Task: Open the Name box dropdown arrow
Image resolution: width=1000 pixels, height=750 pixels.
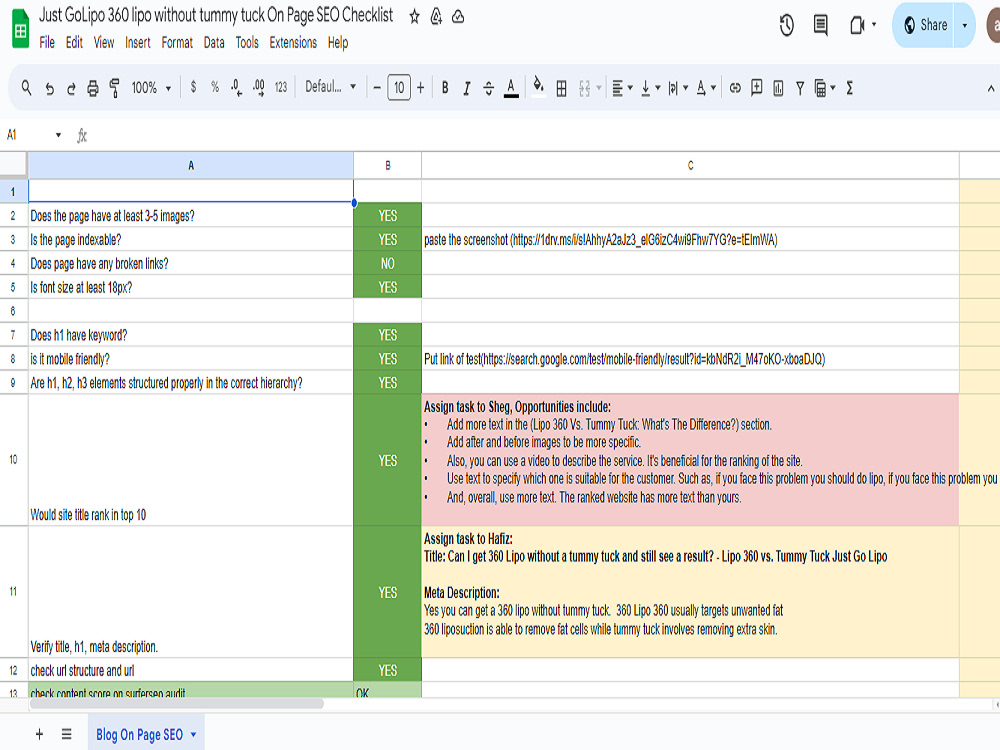Action: pos(58,135)
